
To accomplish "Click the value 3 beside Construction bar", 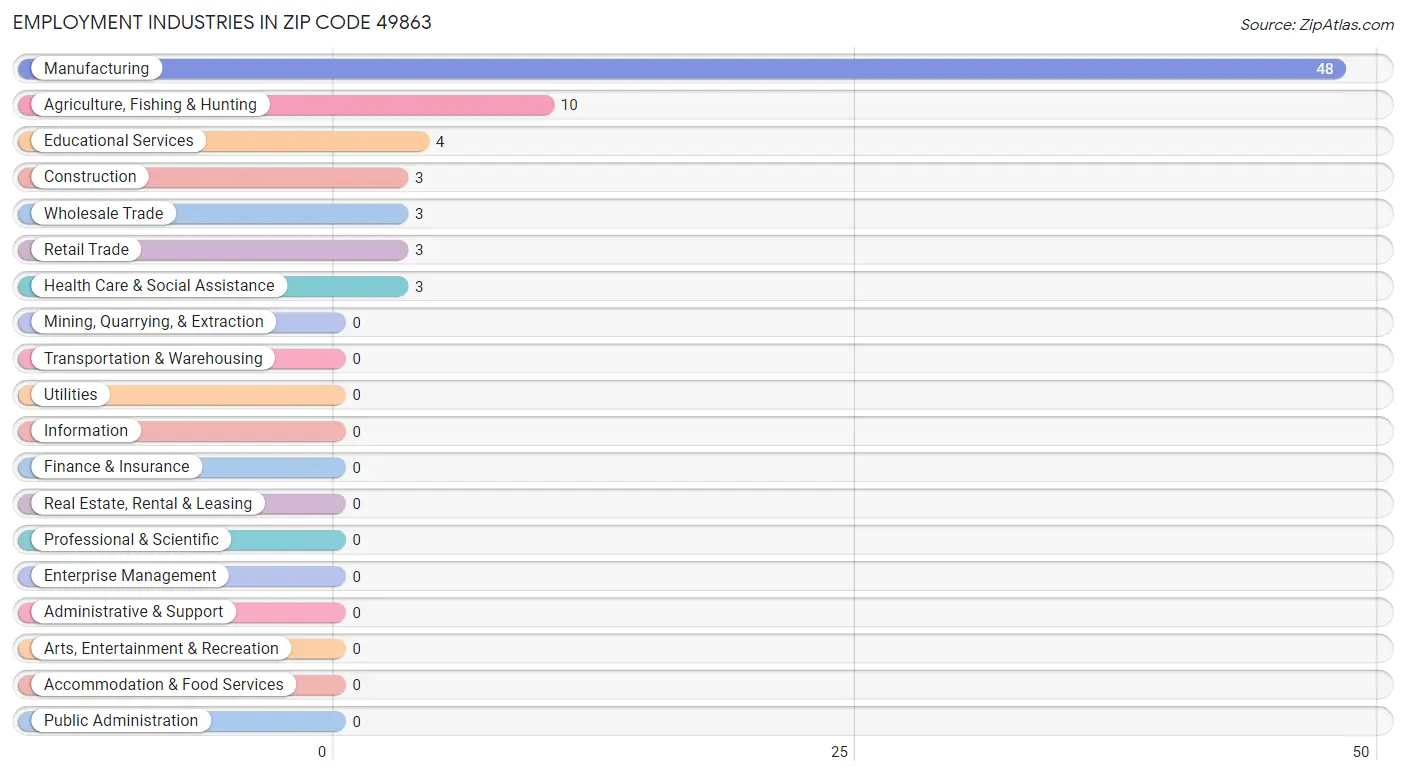I will point(419,178).
